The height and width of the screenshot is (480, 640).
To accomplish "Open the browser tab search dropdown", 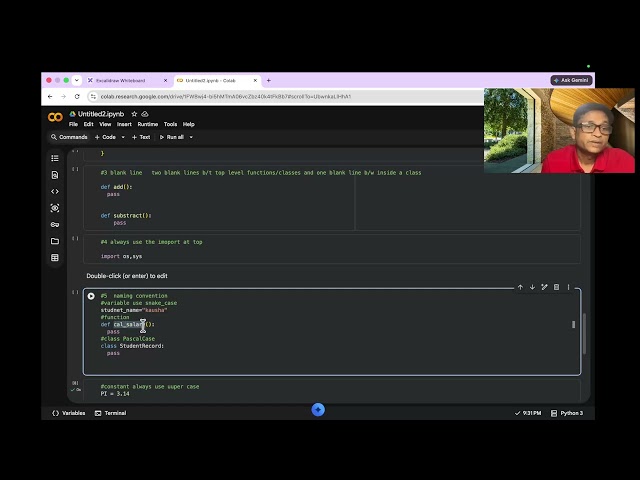I will click(x=77, y=80).
